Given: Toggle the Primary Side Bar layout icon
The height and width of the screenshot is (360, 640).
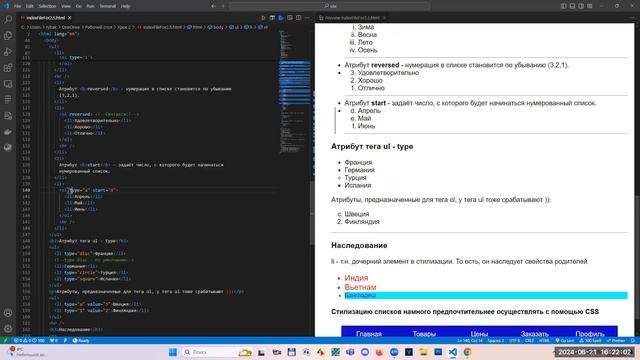Looking at the screenshot, I should 564,6.
